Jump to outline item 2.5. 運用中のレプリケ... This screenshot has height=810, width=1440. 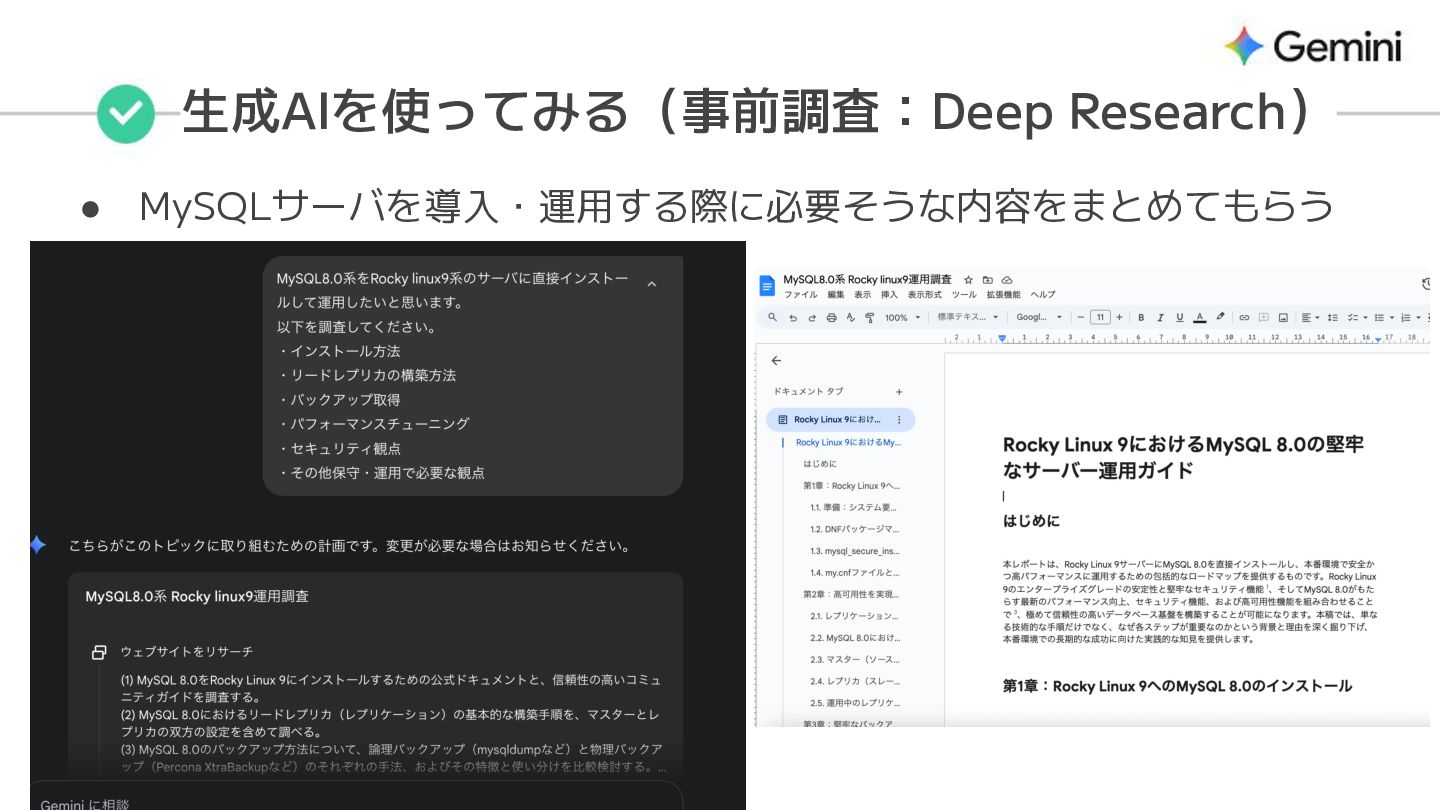[x=855, y=703]
